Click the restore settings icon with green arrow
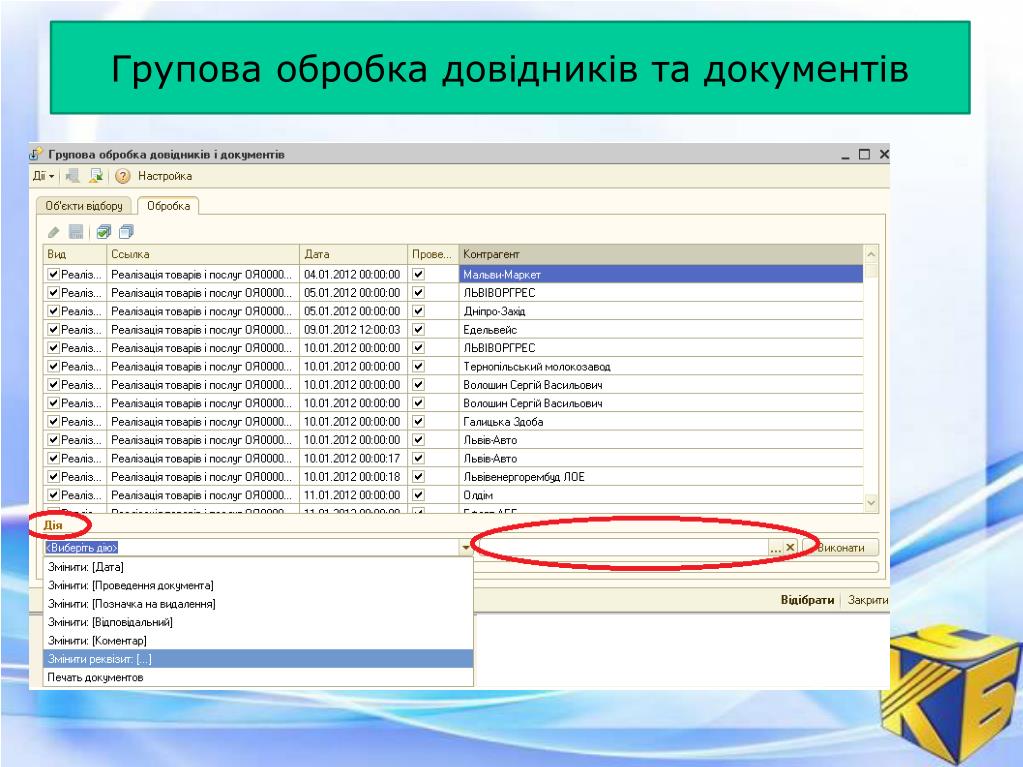 97,176
